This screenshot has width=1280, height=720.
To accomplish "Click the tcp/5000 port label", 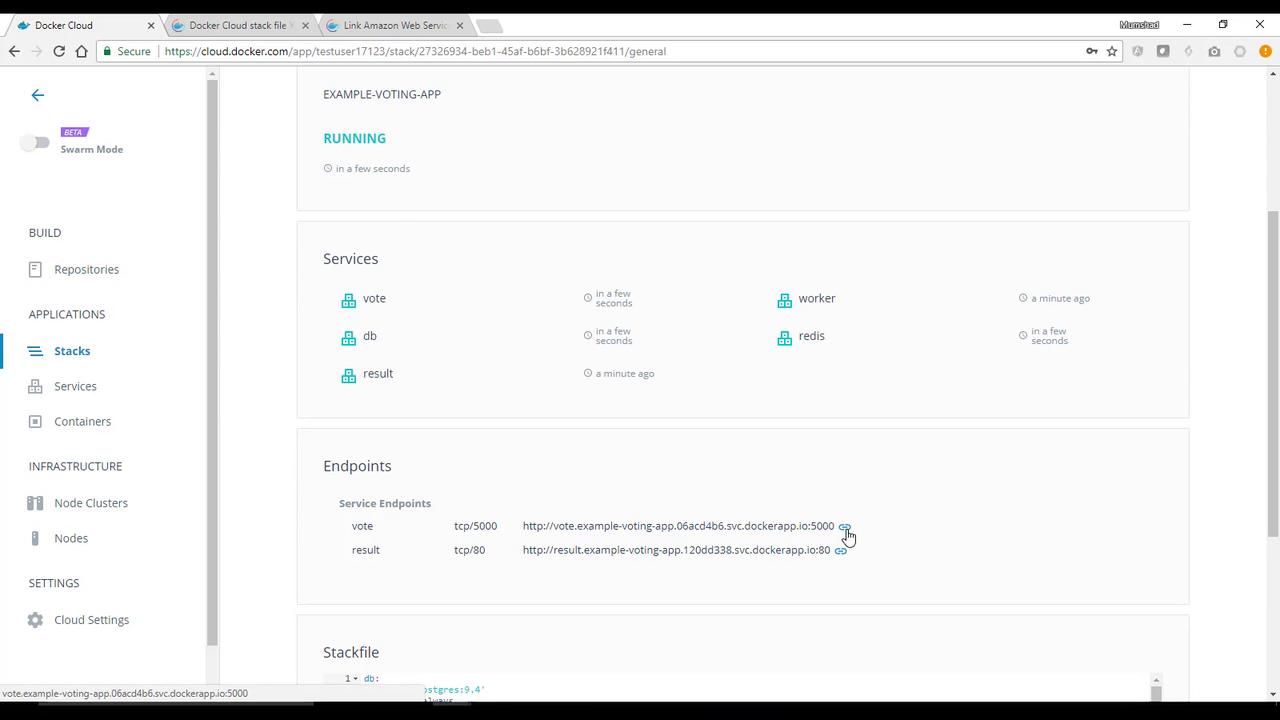I will [475, 526].
